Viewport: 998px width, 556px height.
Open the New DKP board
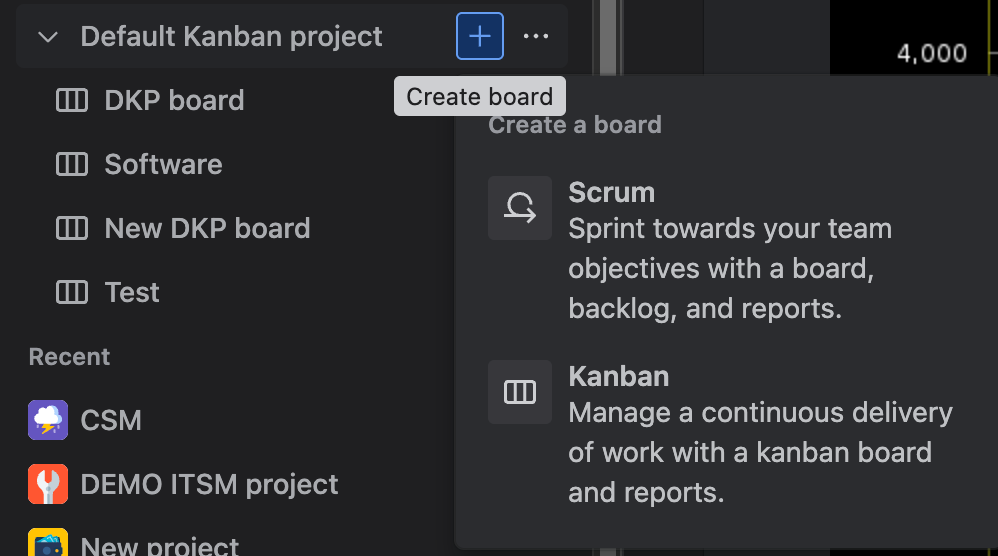tap(207, 229)
